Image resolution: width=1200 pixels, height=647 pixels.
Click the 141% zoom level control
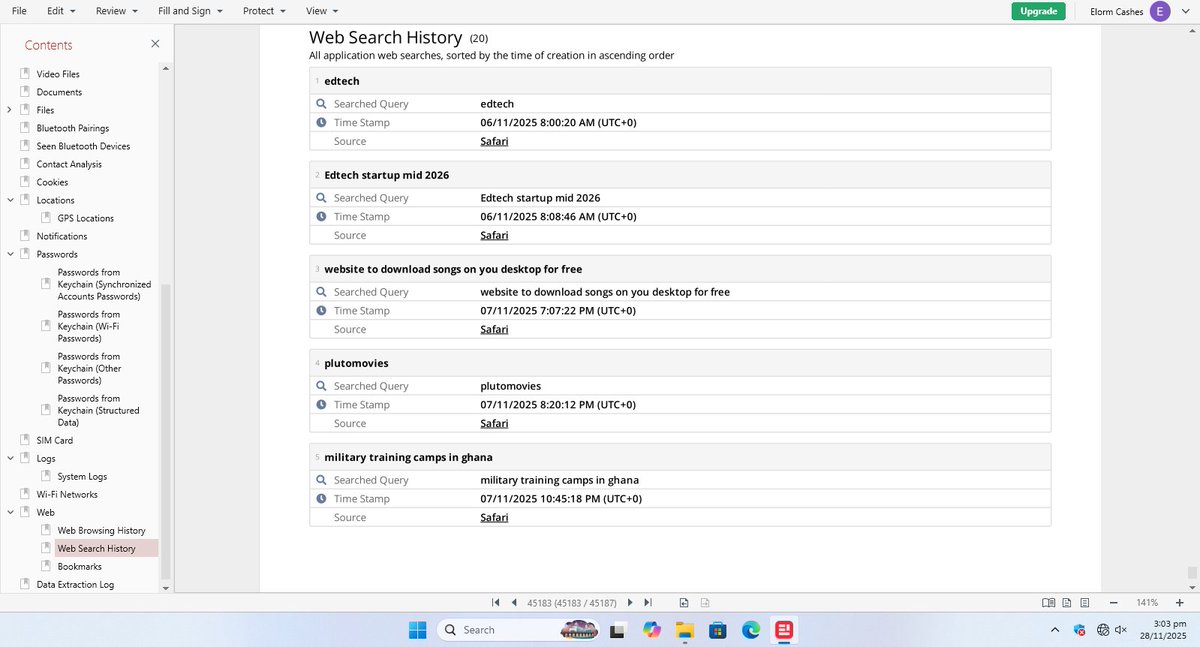[x=1146, y=602]
